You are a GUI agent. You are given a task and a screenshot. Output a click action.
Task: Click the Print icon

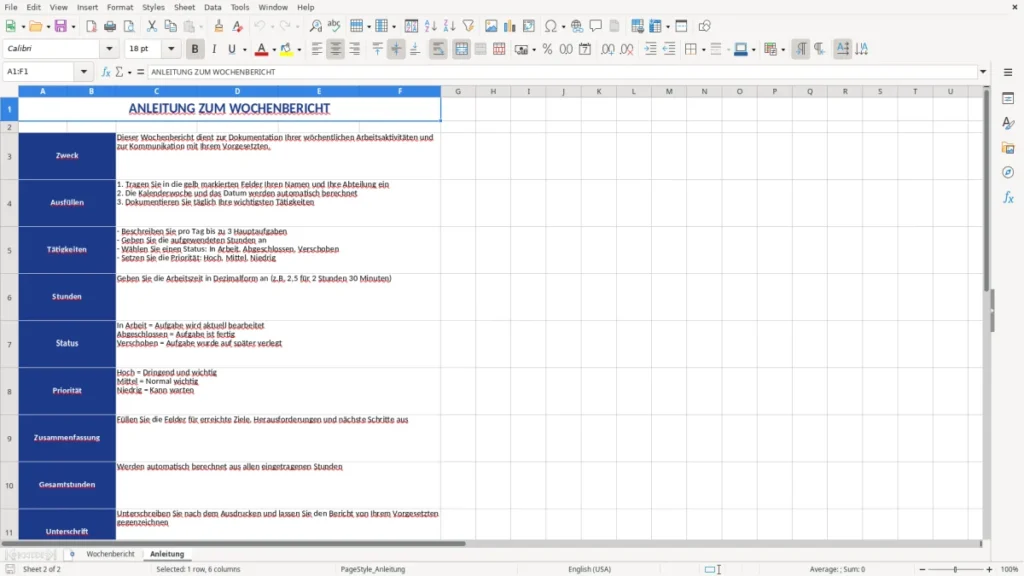click(x=110, y=26)
